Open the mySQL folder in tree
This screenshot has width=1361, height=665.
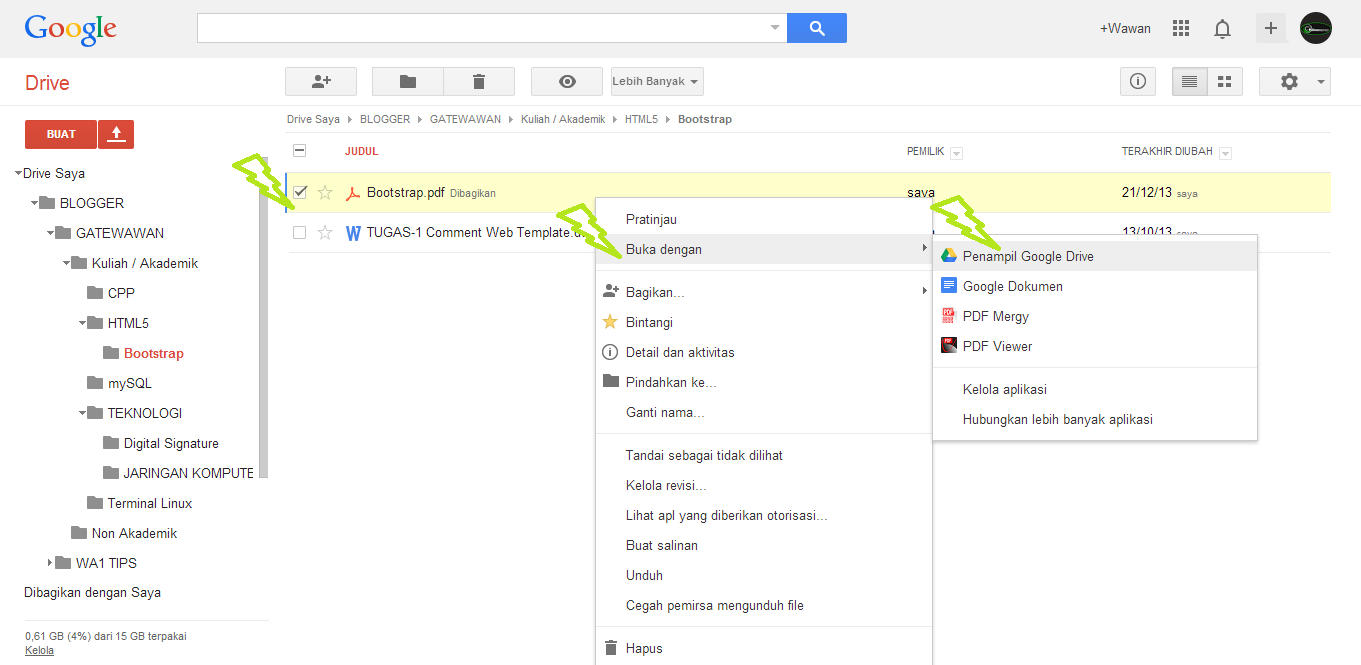click(130, 383)
